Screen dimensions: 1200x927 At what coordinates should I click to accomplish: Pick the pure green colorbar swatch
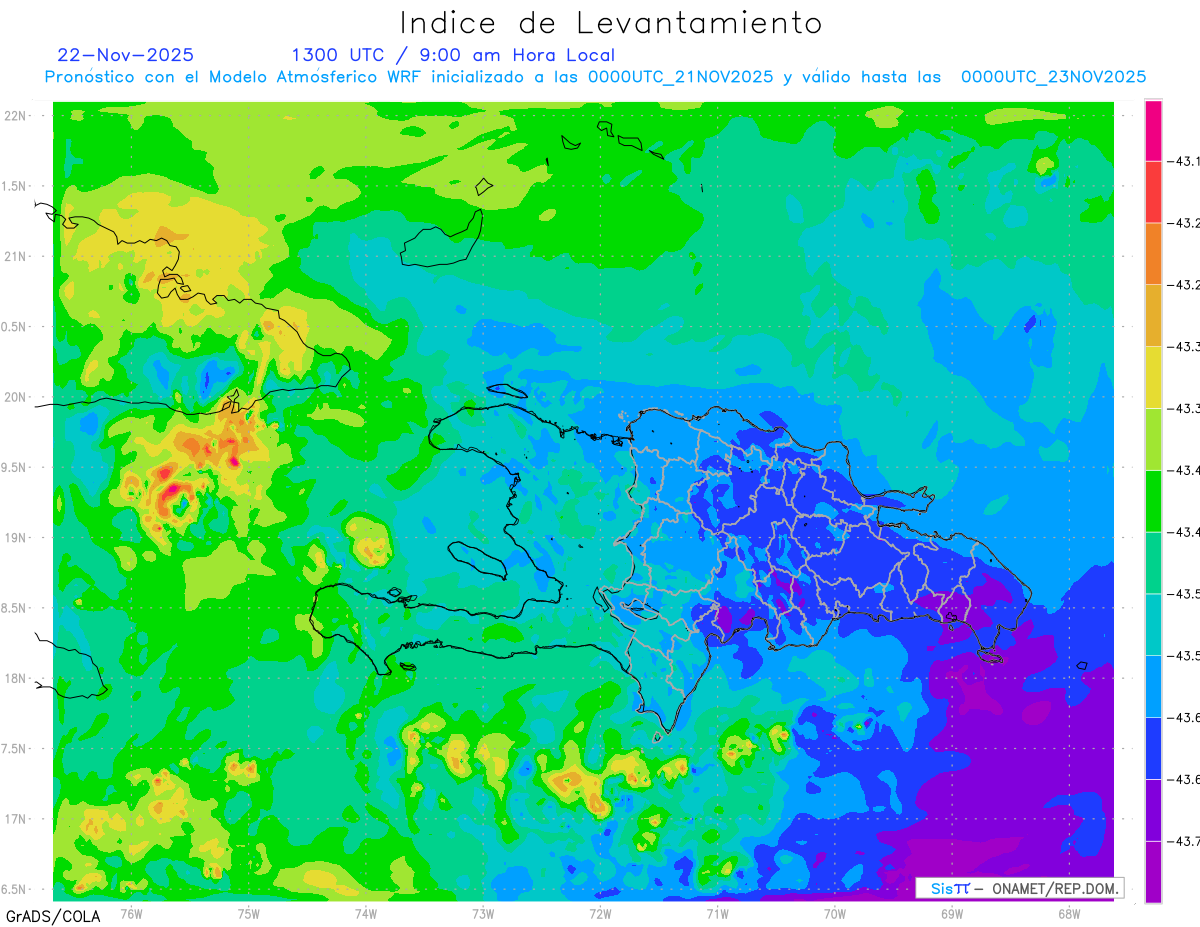click(1153, 500)
